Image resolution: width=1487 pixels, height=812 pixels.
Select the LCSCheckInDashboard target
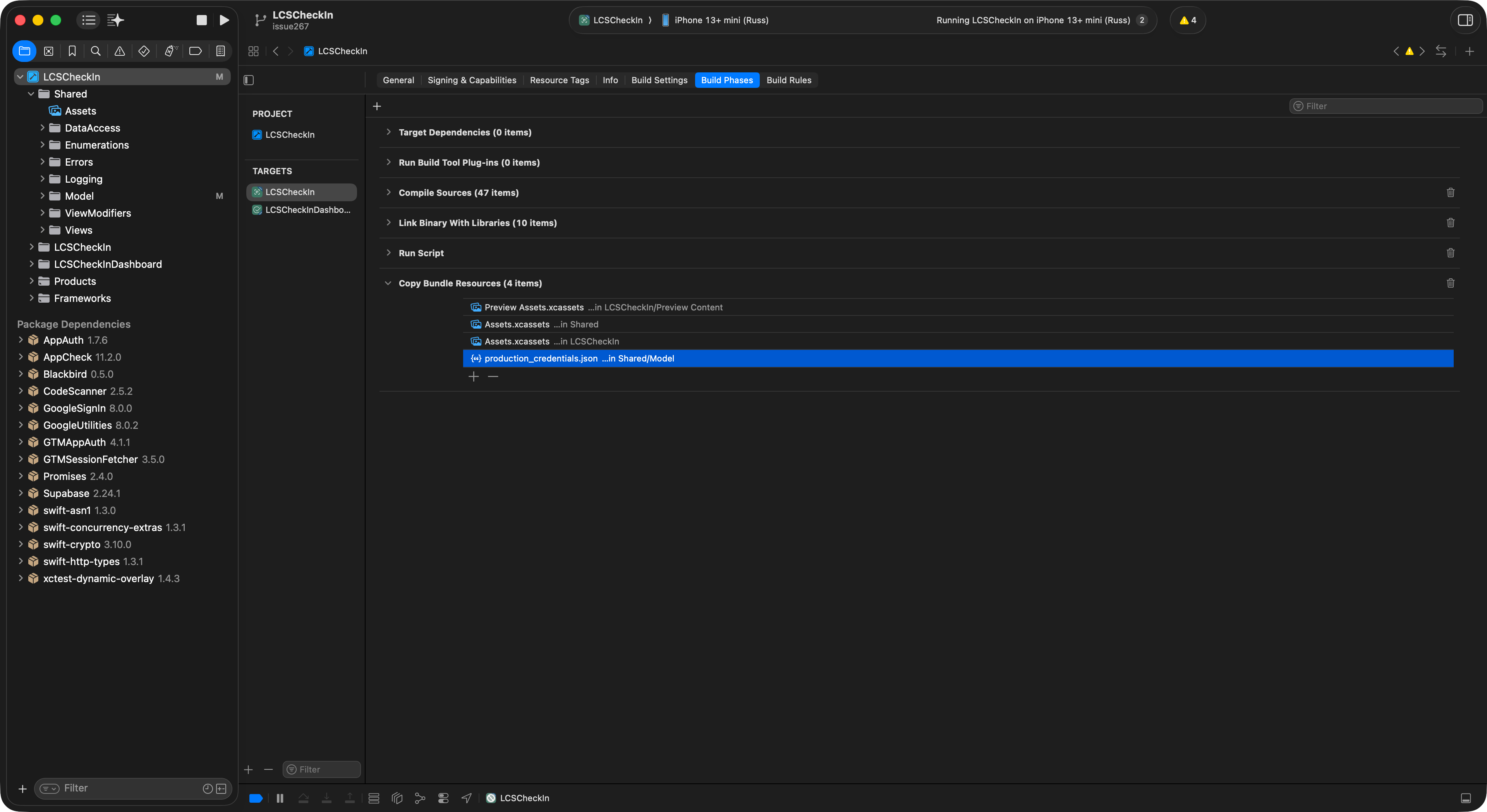tap(307, 210)
